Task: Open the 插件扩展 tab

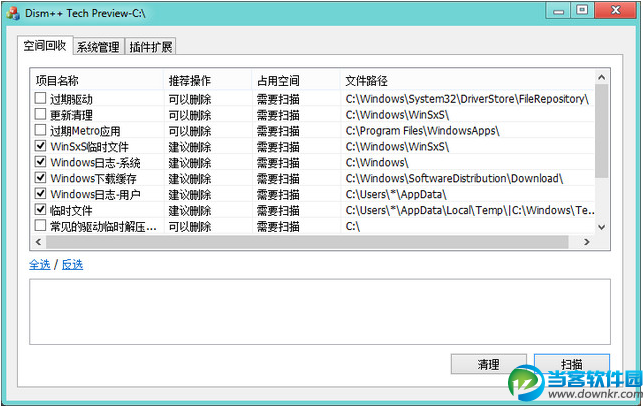Action: 150,47
